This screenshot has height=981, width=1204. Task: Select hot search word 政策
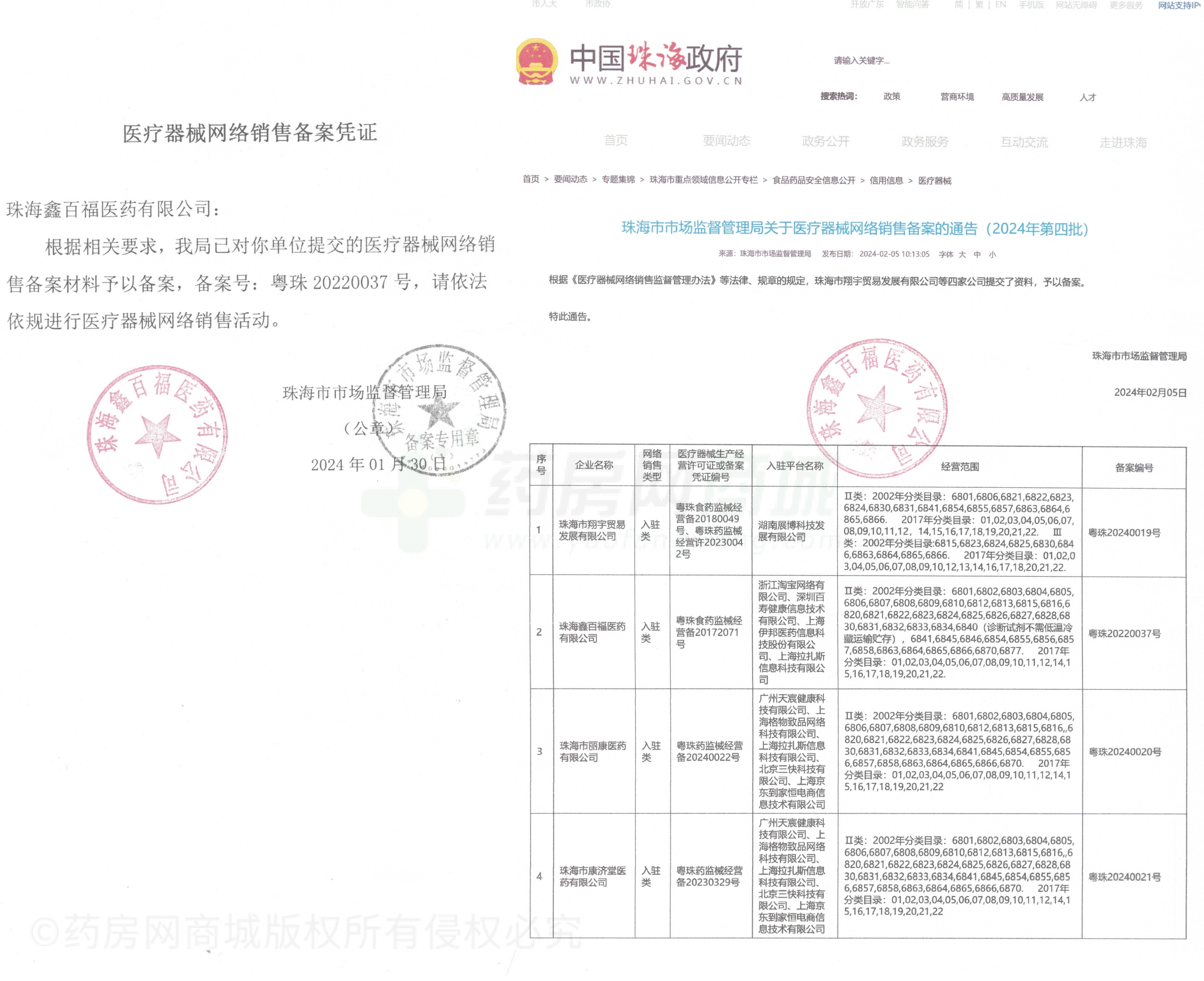pos(892,97)
